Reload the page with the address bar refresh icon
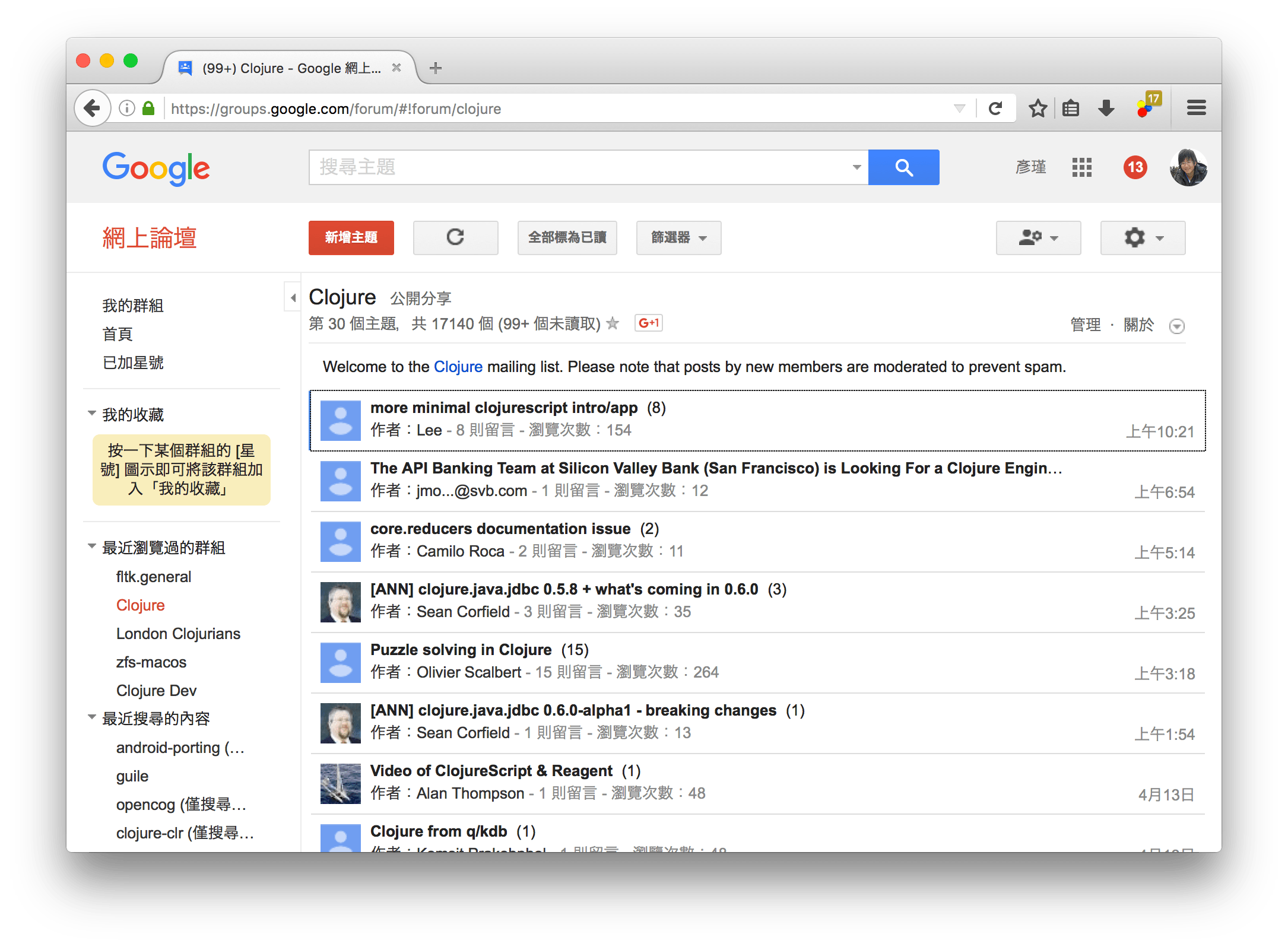The width and height of the screenshot is (1288, 947). [995, 109]
